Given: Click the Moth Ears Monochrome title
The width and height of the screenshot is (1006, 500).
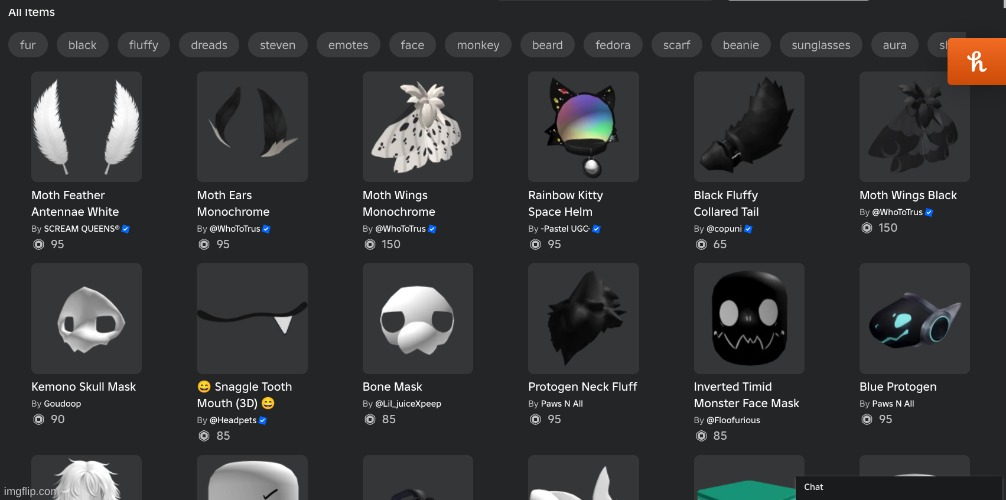Looking at the screenshot, I should click(x=234, y=203).
